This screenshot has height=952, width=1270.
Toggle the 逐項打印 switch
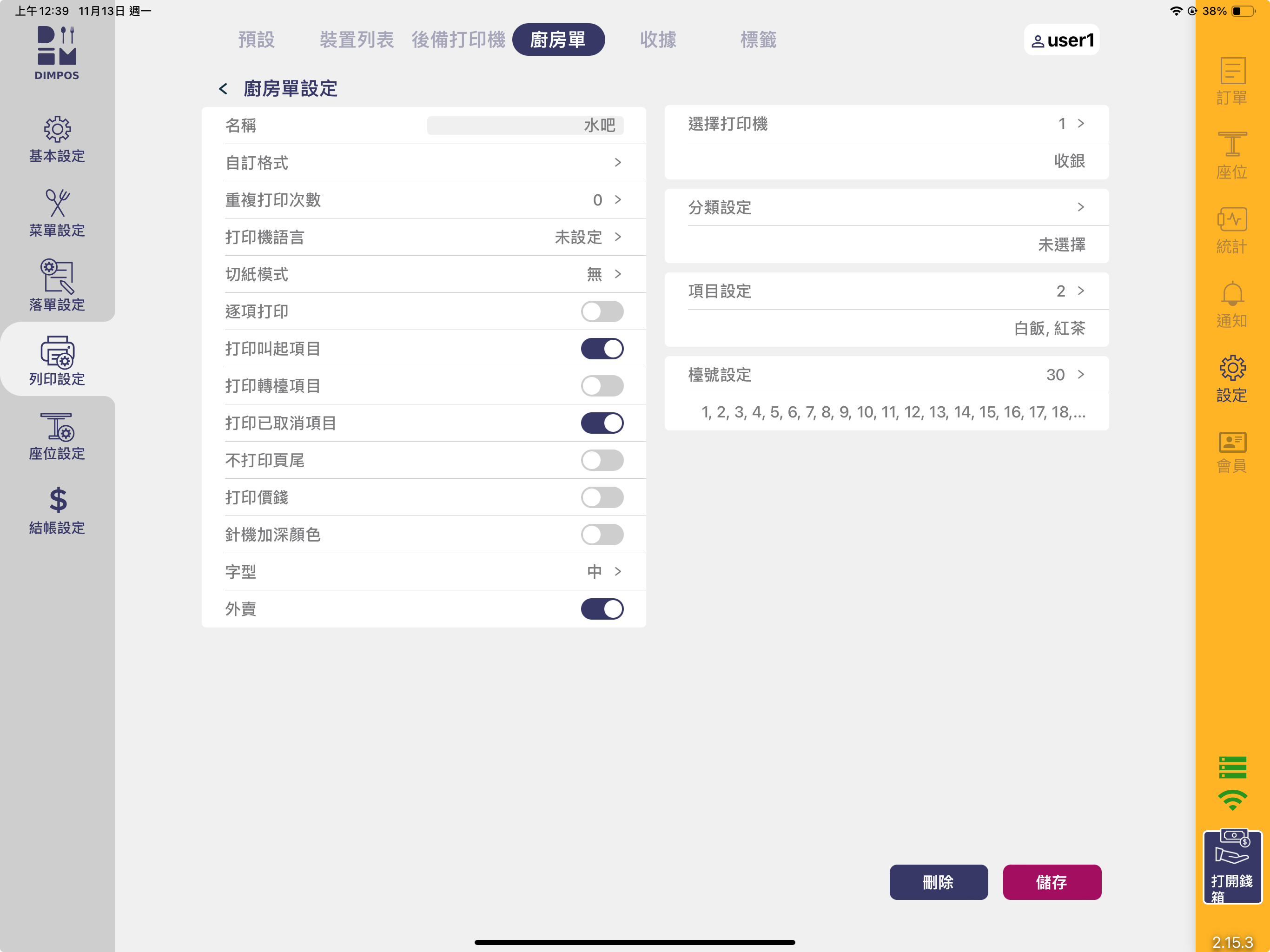tap(602, 311)
